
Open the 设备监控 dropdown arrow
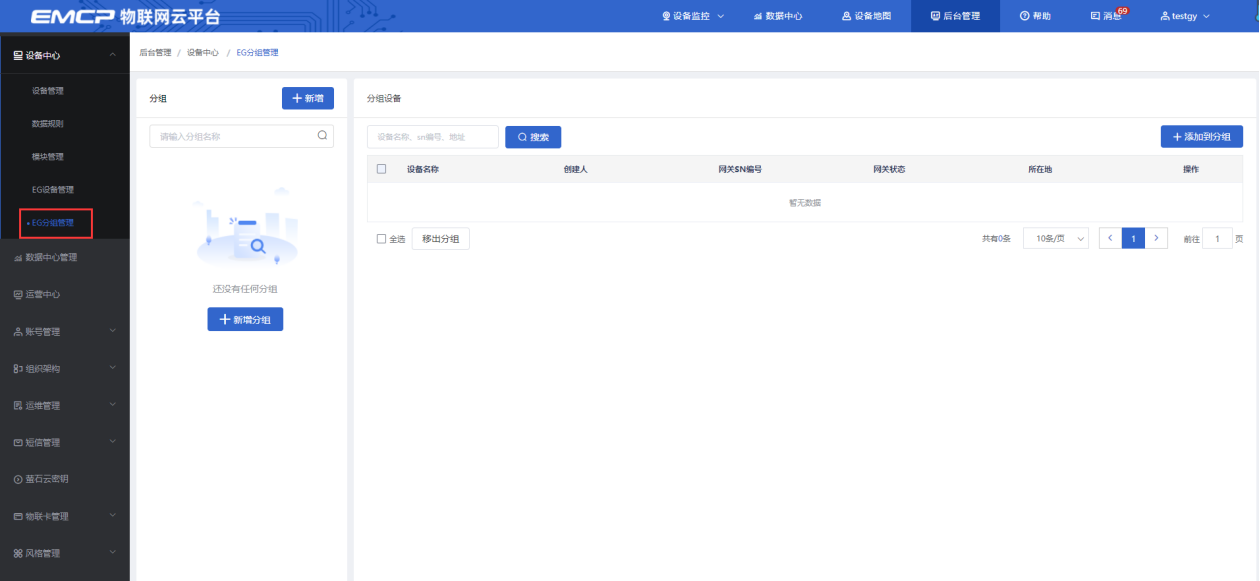[x=720, y=16]
